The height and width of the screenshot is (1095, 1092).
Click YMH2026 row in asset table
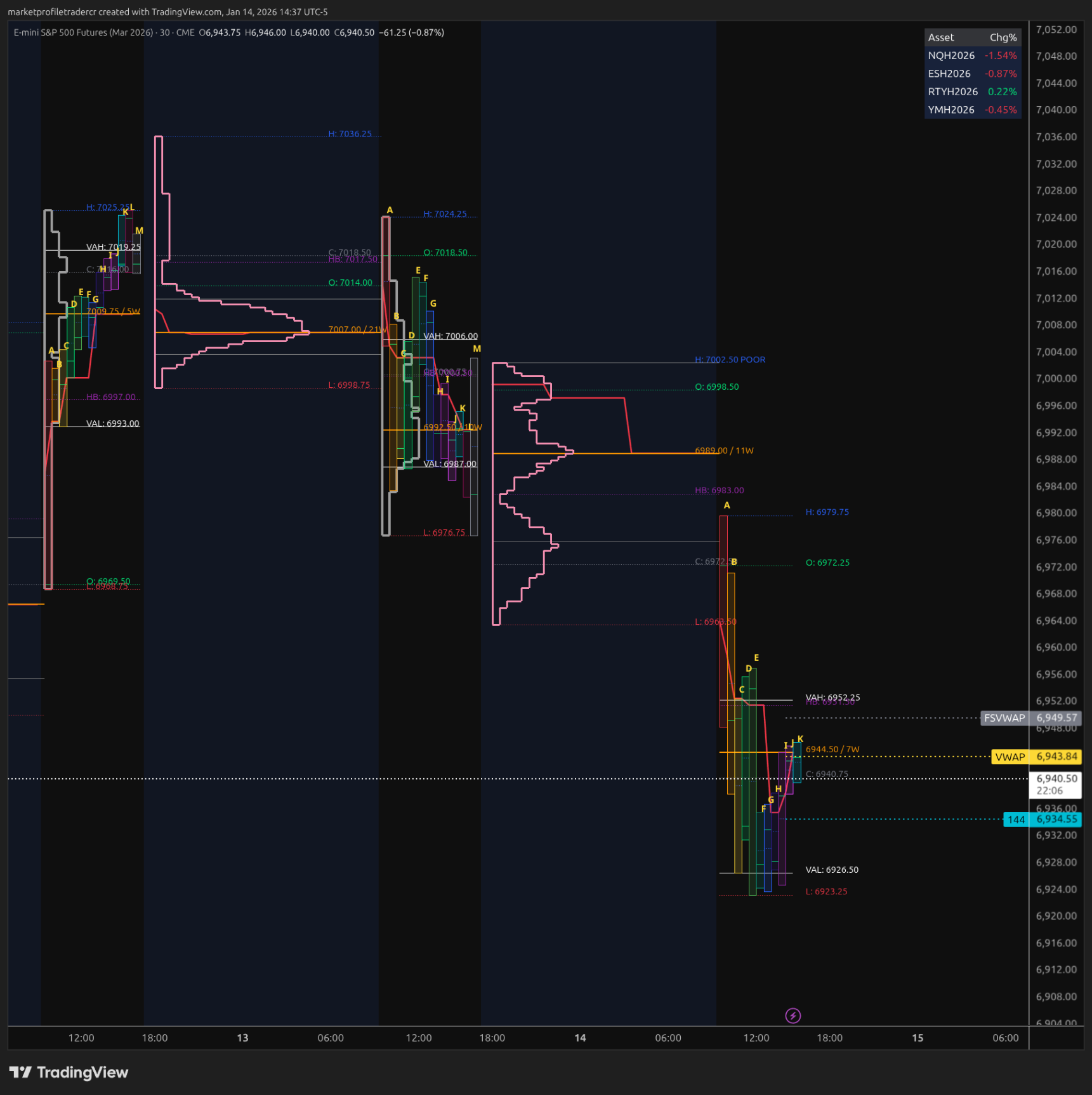[972, 110]
